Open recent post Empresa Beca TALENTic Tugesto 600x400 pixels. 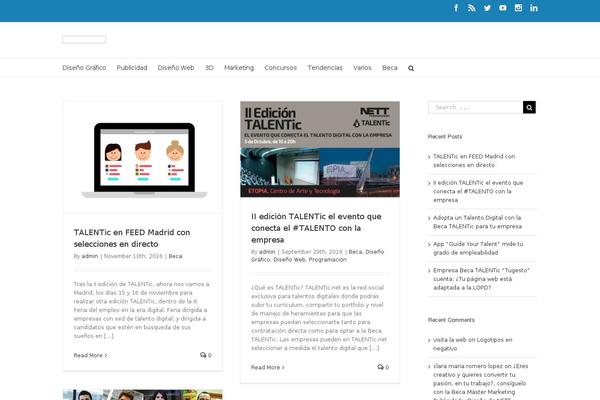(x=481, y=279)
